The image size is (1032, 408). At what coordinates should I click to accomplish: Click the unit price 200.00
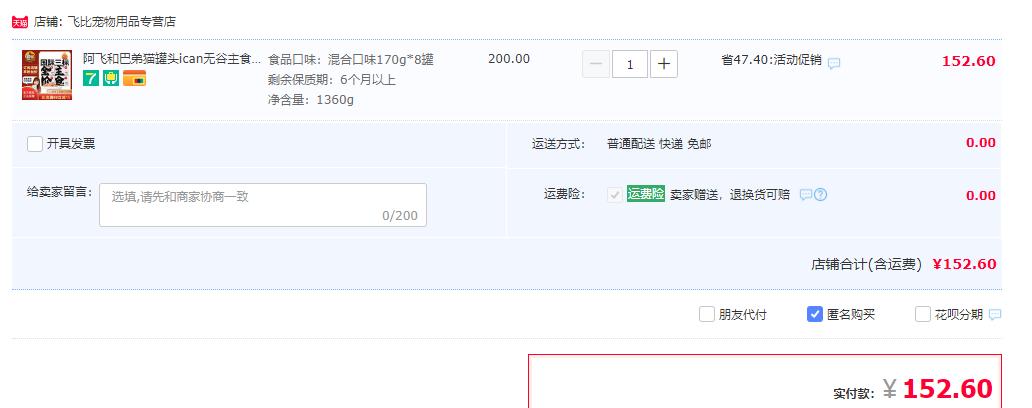pos(509,59)
